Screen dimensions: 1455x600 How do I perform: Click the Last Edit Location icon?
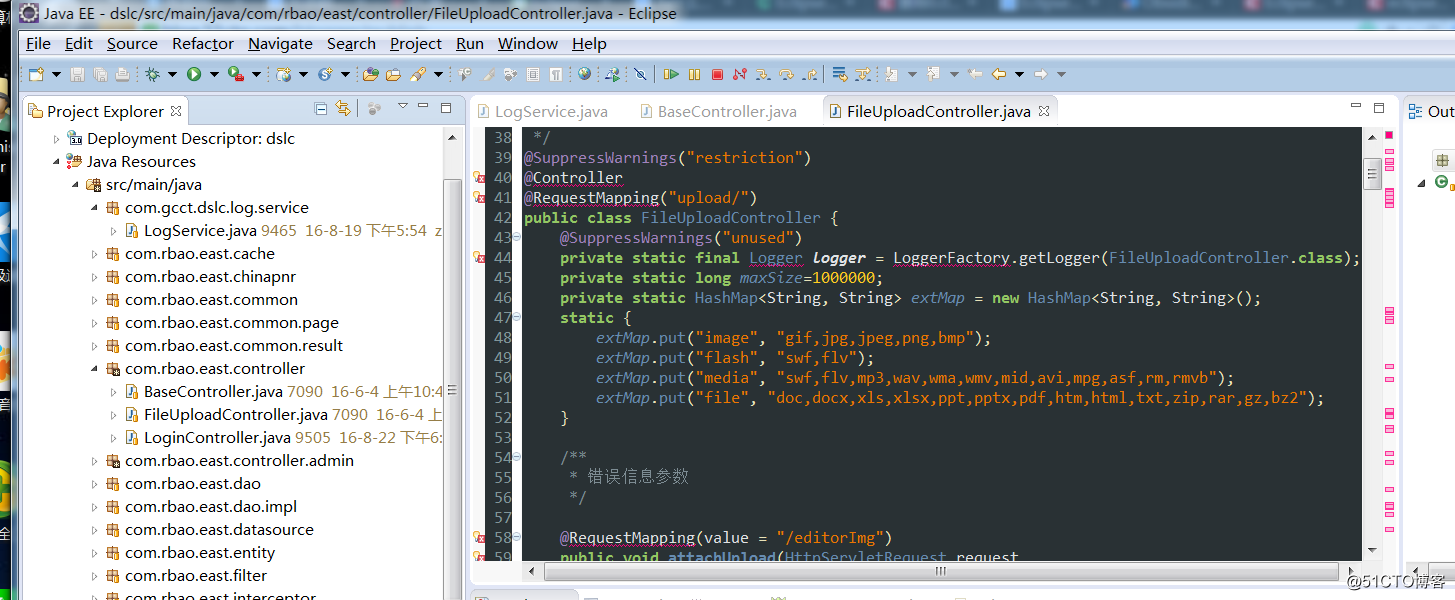tap(975, 74)
